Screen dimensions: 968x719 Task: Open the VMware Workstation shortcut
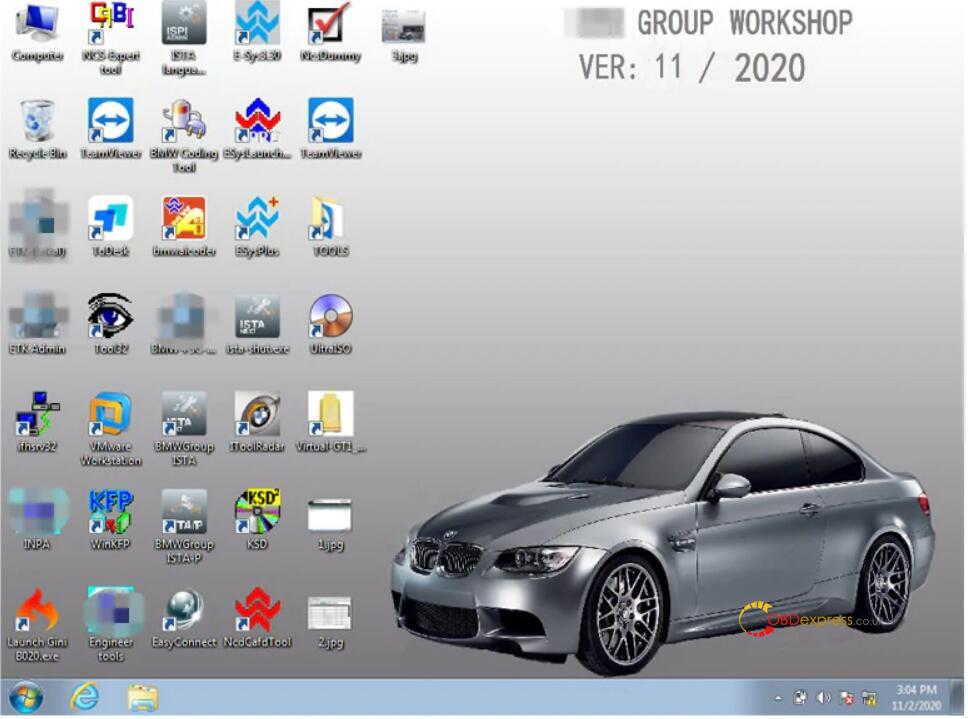click(110, 413)
